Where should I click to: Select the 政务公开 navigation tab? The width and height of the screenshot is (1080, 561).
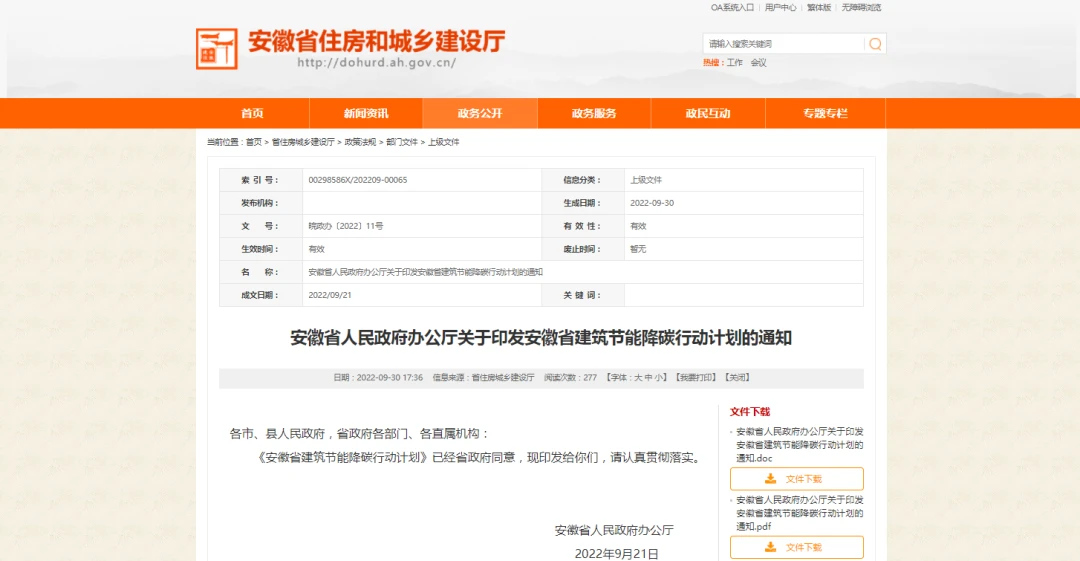(x=480, y=113)
